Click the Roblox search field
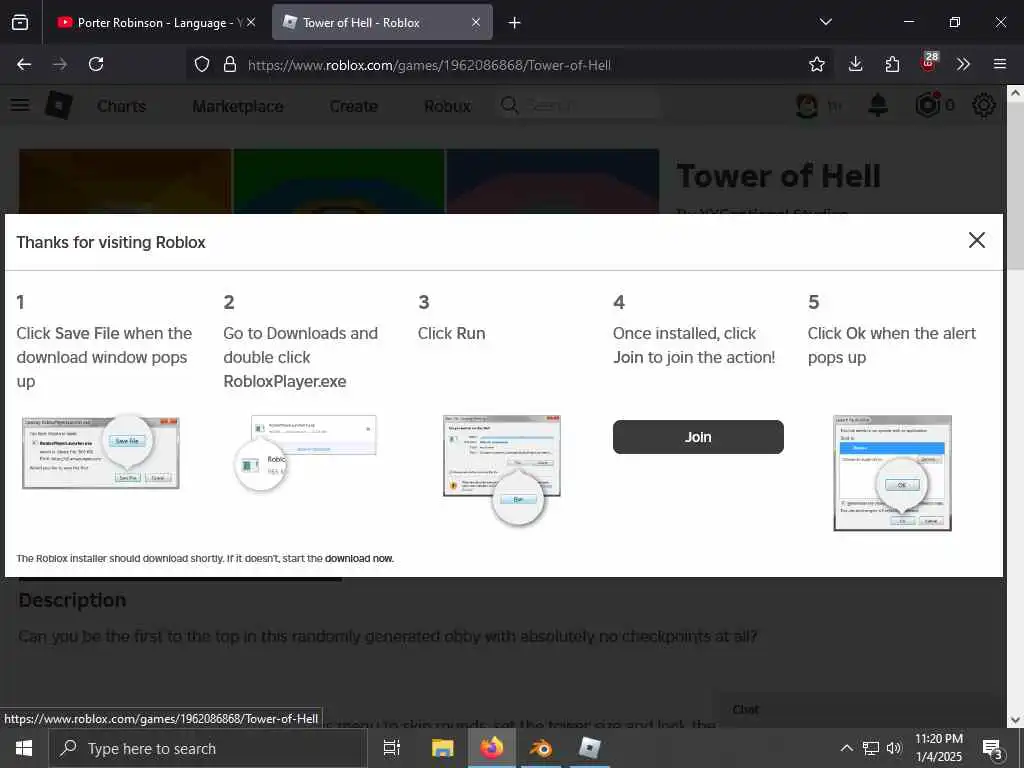This screenshot has width=1024, height=768. point(579,105)
